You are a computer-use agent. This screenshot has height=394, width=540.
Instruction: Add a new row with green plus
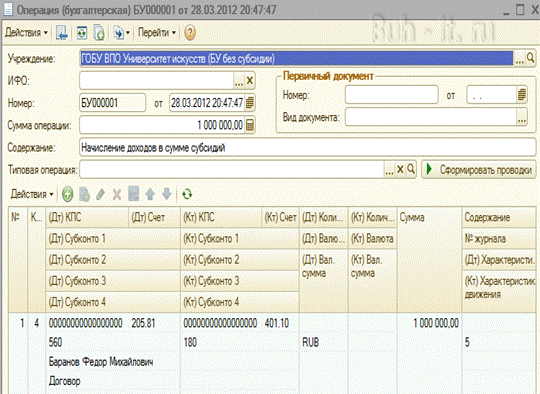point(68,195)
